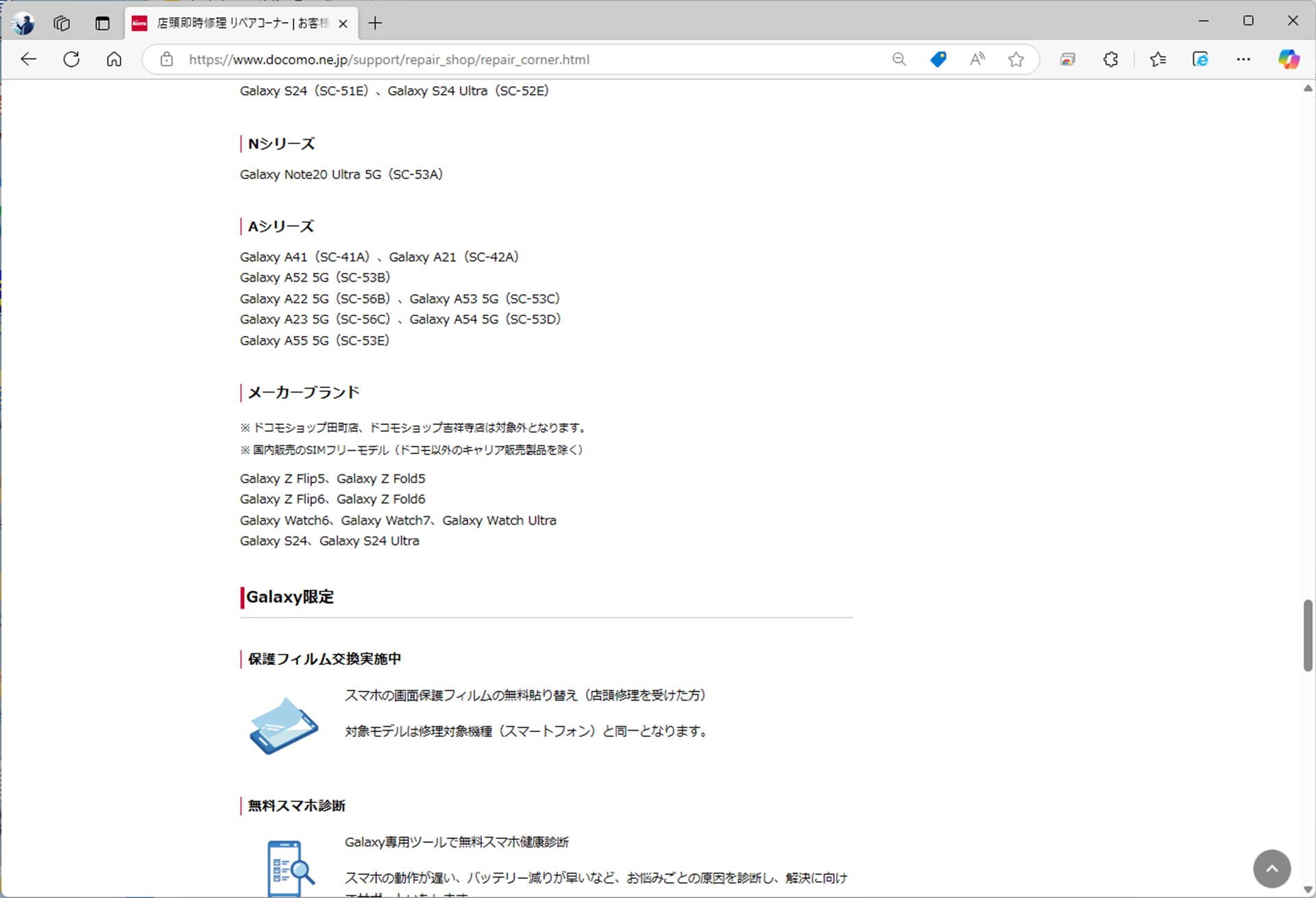Viewport: 1316px width, 898px height.
Task: Click the Galaxy Z Flip6, Fold6 line
Action: tap(332, 499)
